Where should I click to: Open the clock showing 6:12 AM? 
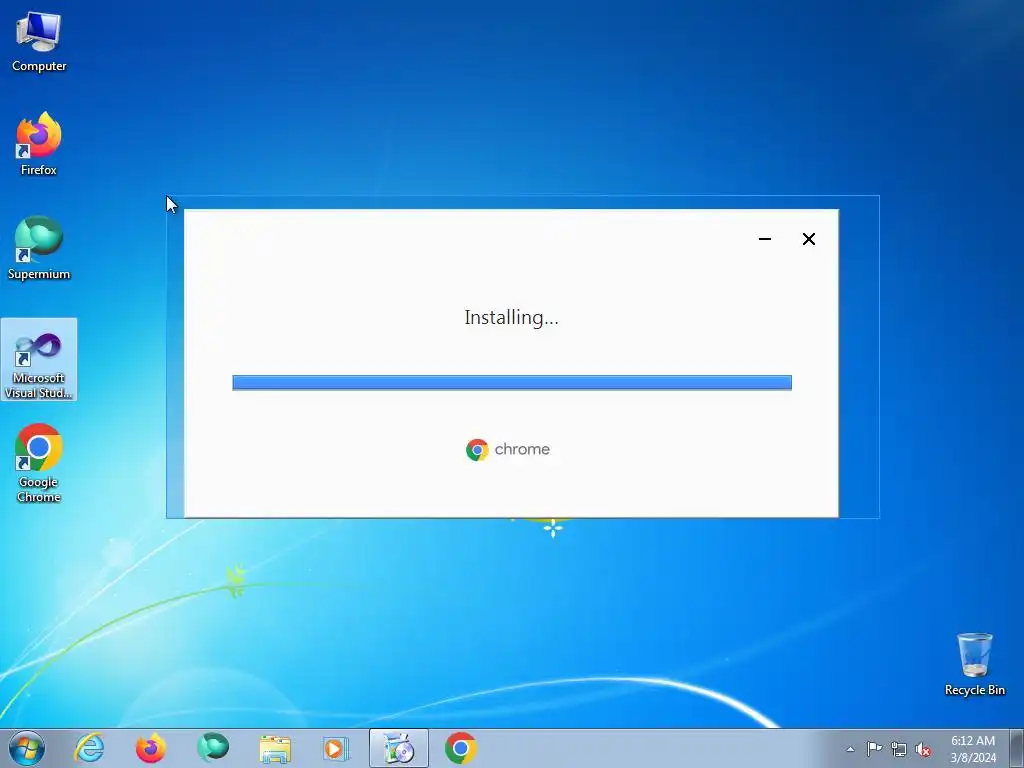972,748
